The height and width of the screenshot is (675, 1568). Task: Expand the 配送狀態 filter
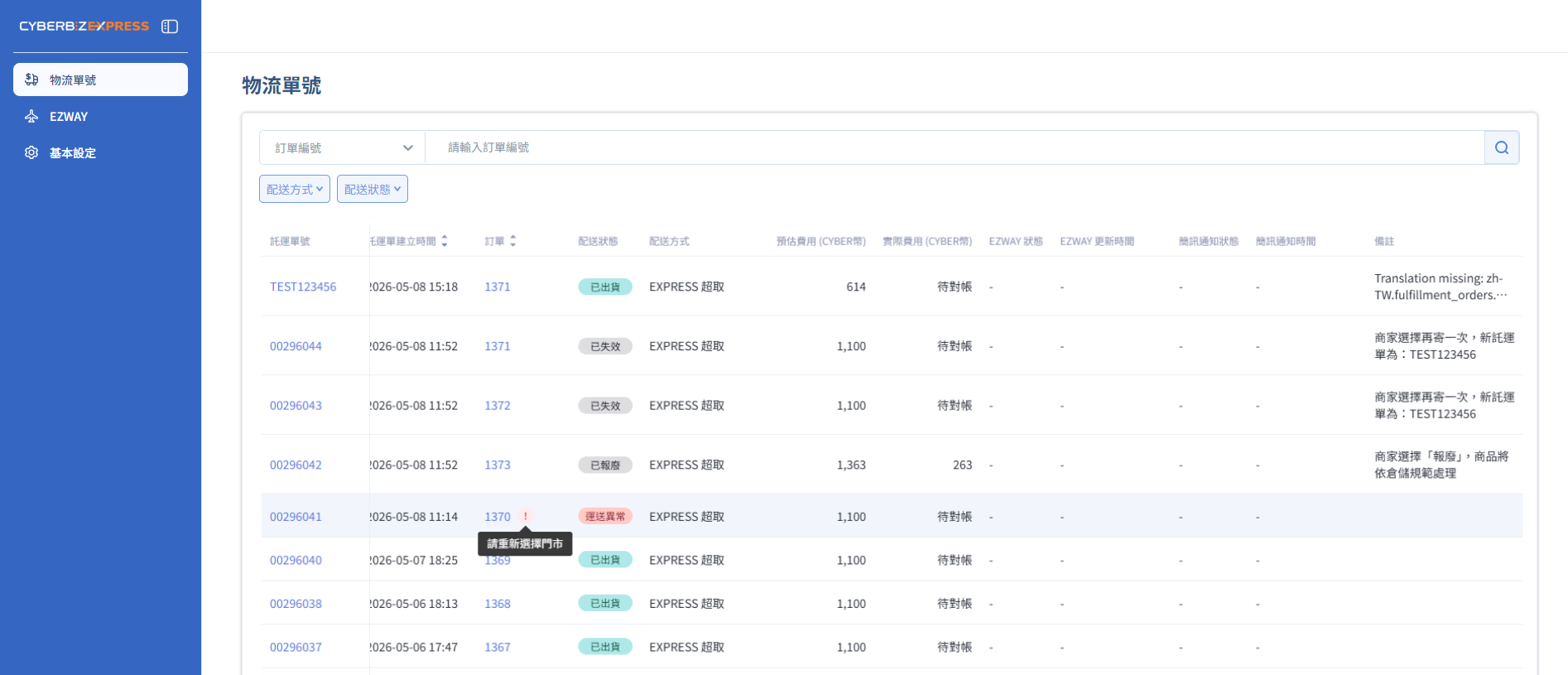373,190
